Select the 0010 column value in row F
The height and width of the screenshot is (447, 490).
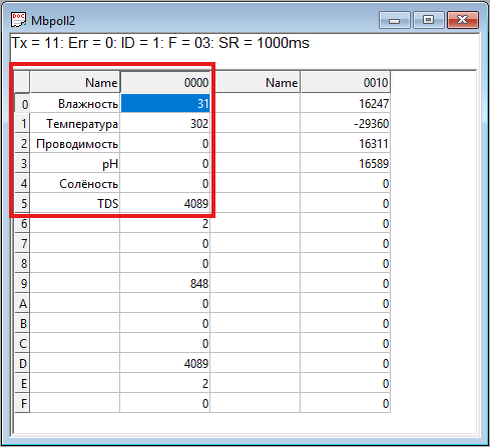point(345,403)
